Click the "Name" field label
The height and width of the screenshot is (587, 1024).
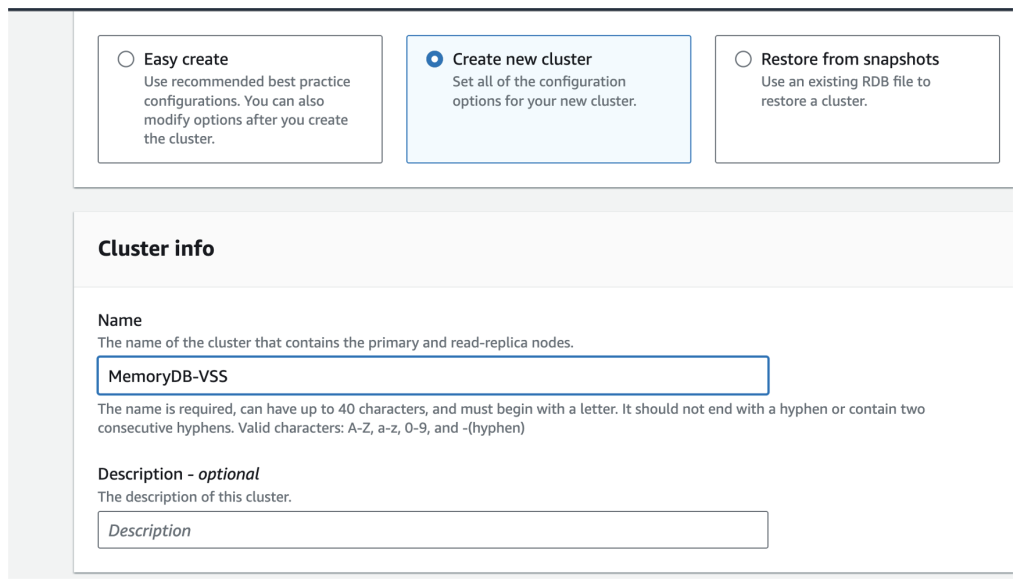120,321
